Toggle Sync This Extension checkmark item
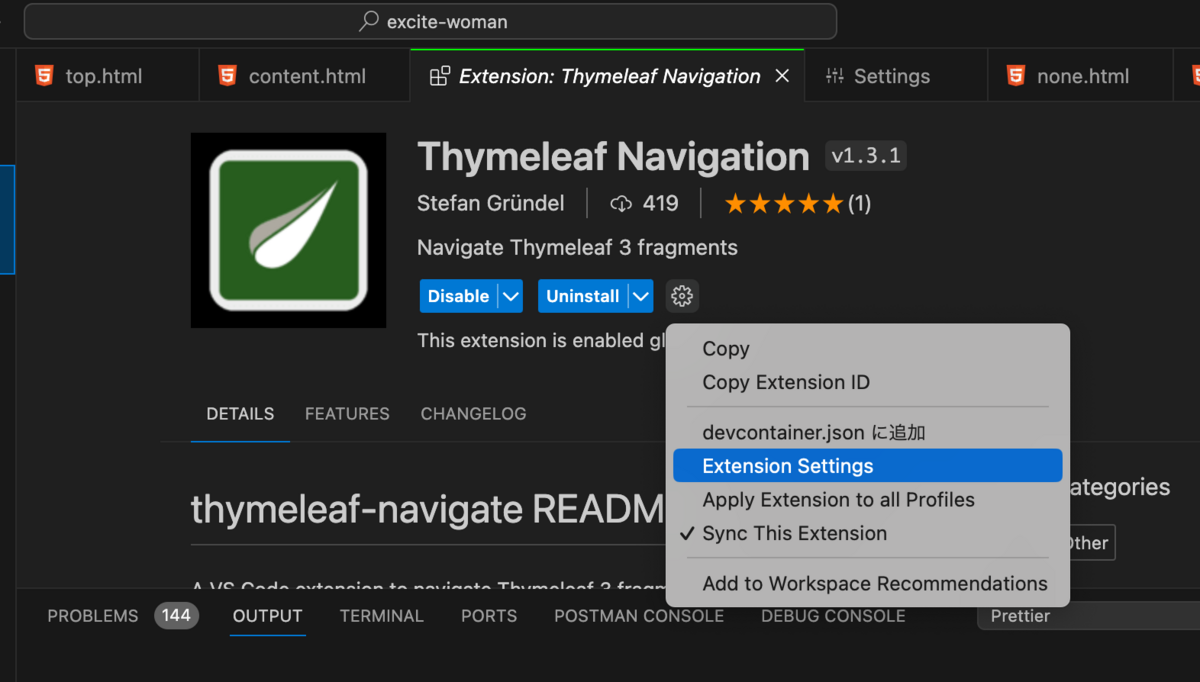 [868, 533]
